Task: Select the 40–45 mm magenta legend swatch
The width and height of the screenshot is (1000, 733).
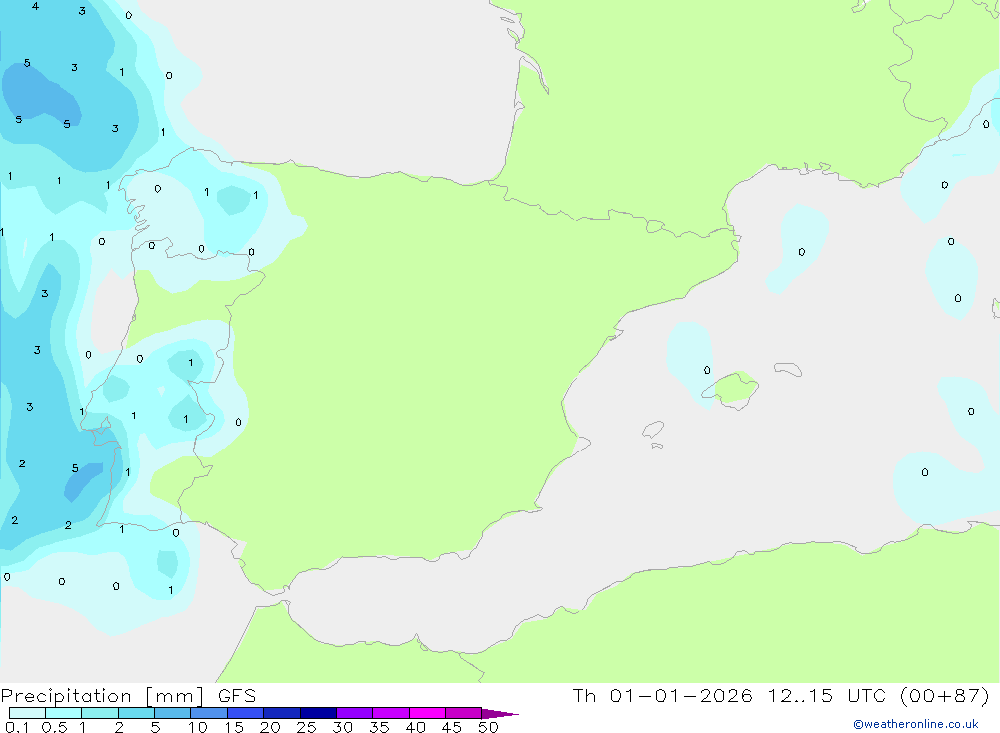Action: pyautogui.click(x=427, y=713)
